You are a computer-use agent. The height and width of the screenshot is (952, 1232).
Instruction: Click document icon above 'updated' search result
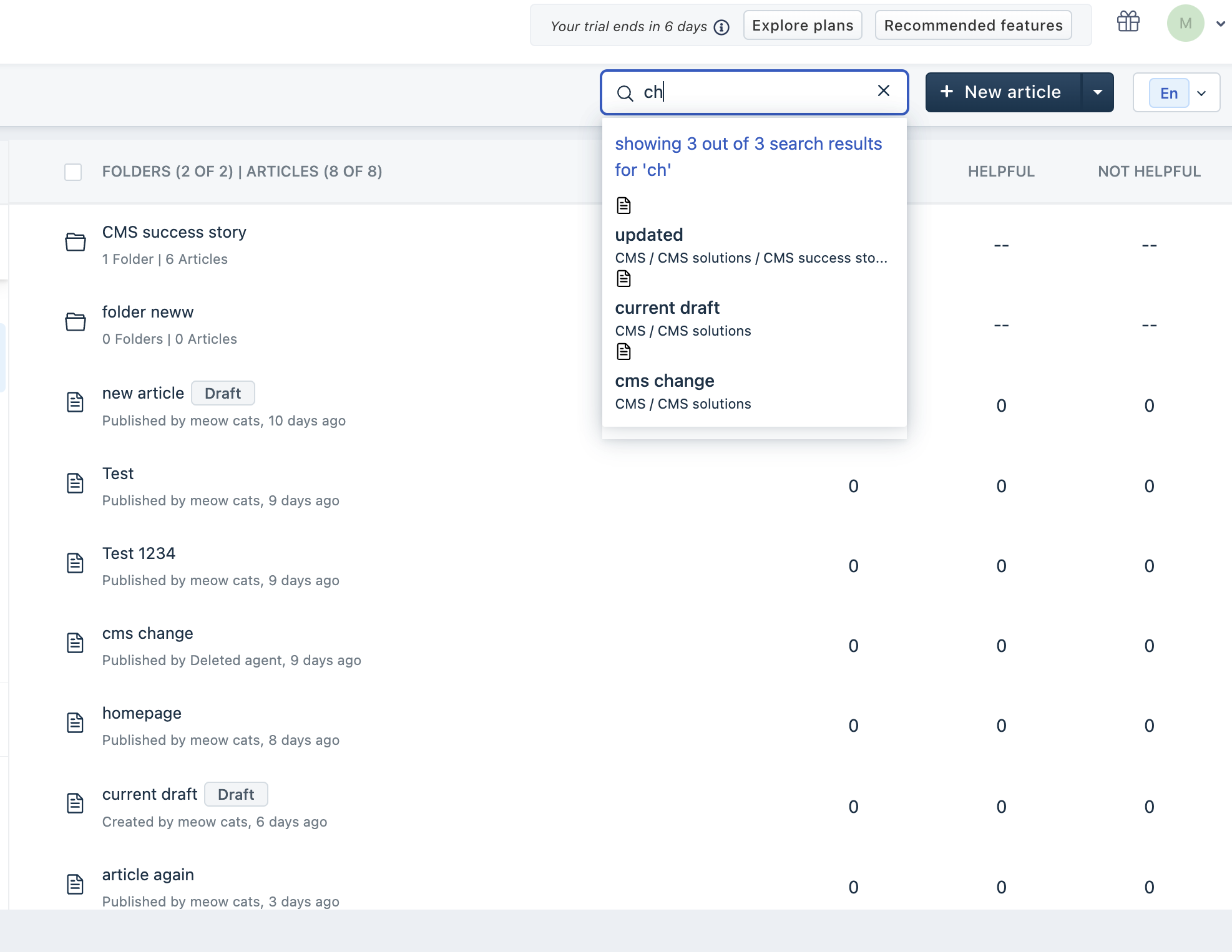coord(623,205)
